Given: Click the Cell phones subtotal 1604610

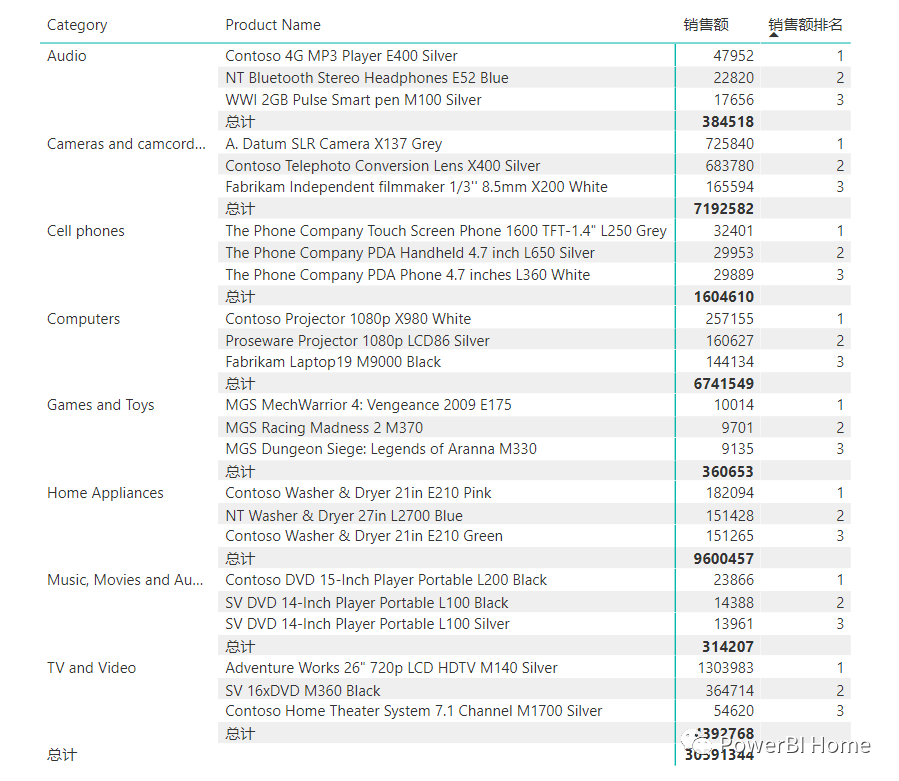Looking at the screenshot, I should (724, 297).
